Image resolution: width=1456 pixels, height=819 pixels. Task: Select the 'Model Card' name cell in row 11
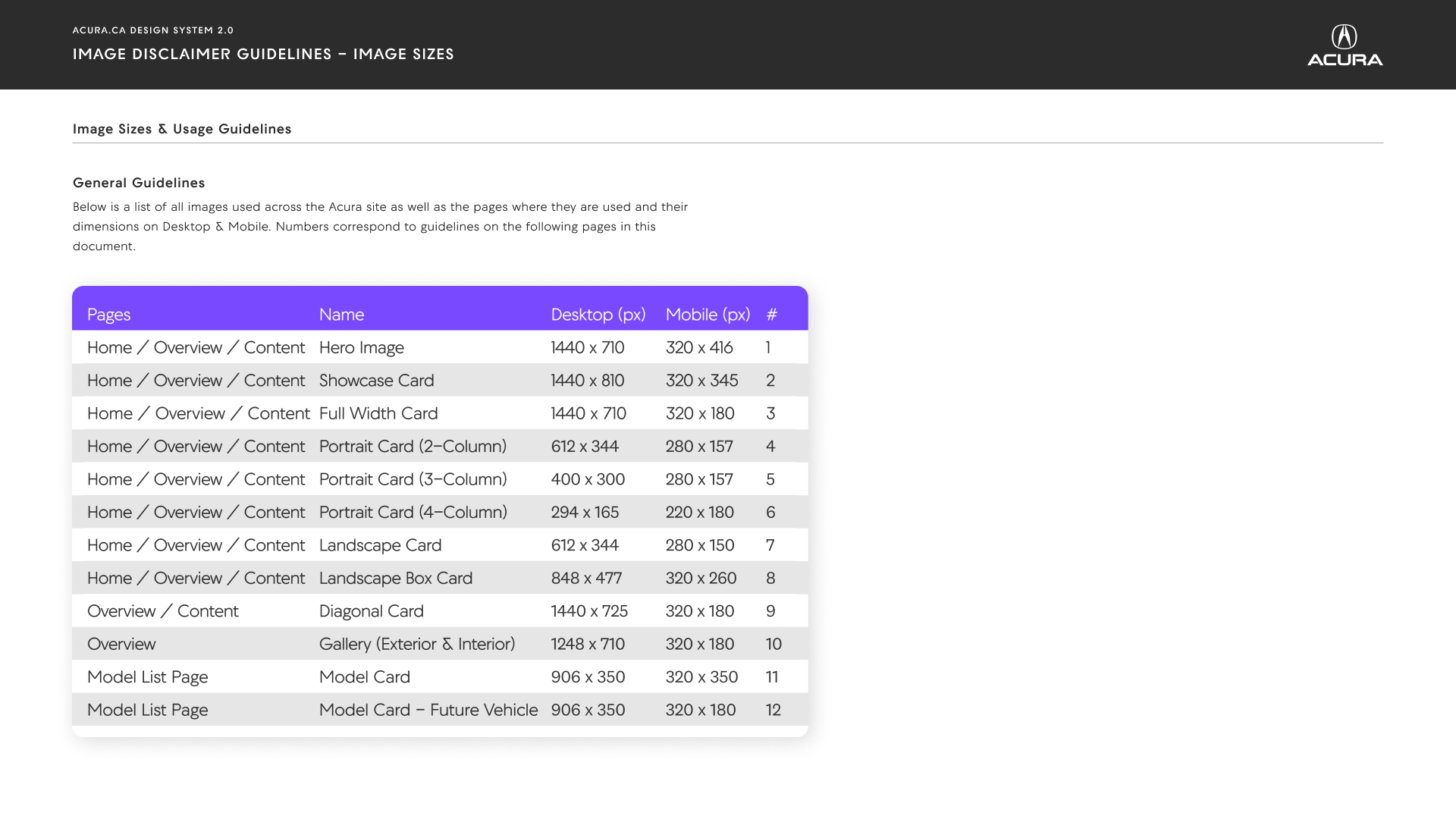tap(365, 677)
